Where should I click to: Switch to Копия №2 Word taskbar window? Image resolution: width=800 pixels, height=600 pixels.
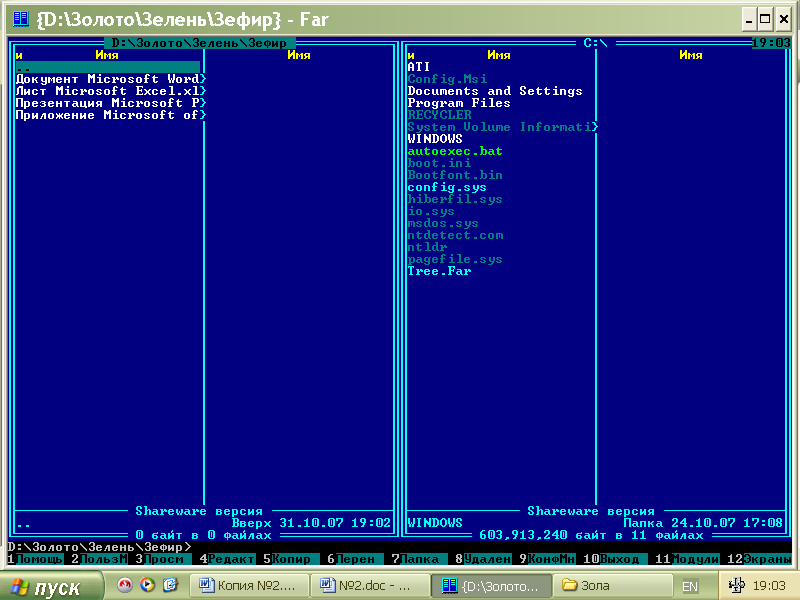[249, 586]
